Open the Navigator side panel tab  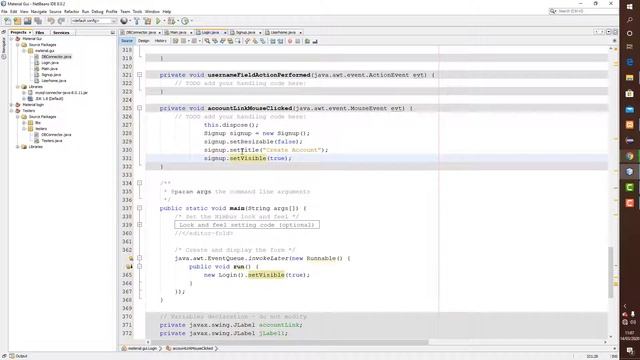(x=4, y=48)
